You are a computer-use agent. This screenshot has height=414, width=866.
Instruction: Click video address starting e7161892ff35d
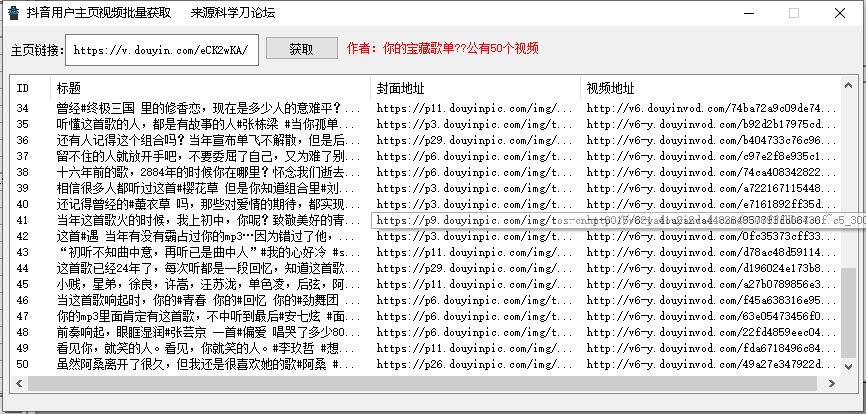[711, 204]
